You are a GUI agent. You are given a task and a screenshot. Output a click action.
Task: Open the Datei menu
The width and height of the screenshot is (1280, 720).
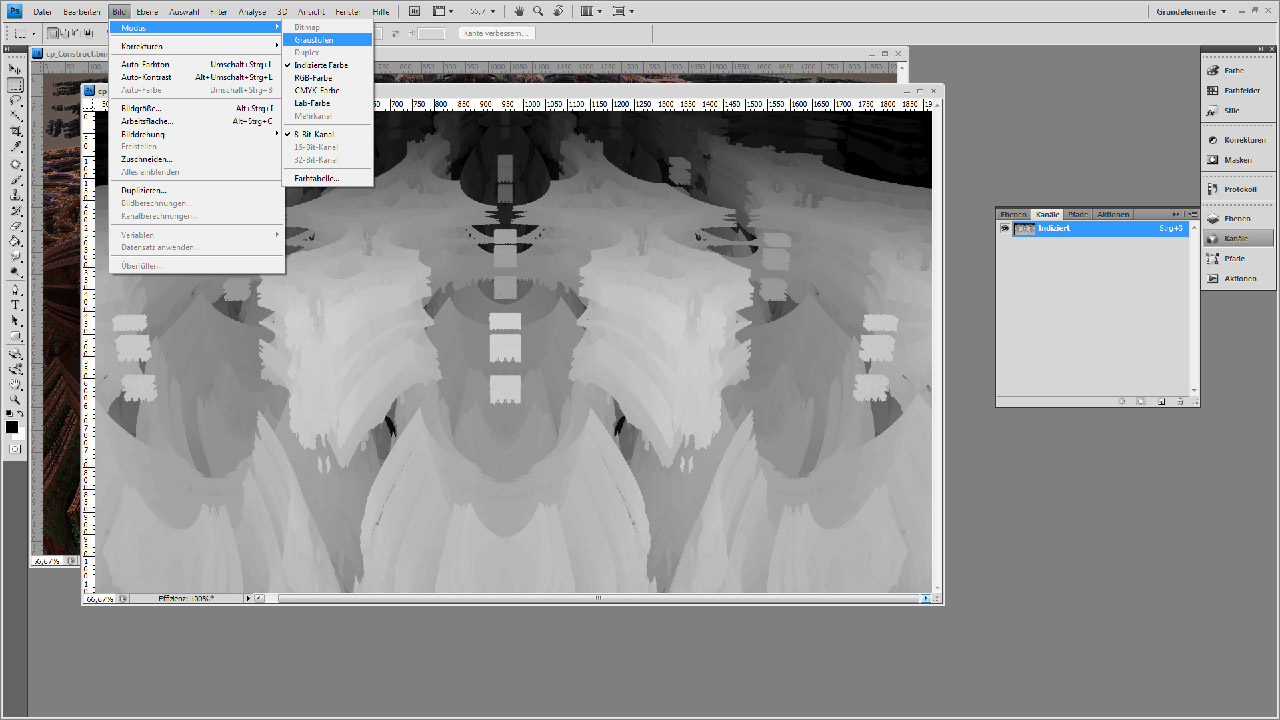tap(42, 11)
